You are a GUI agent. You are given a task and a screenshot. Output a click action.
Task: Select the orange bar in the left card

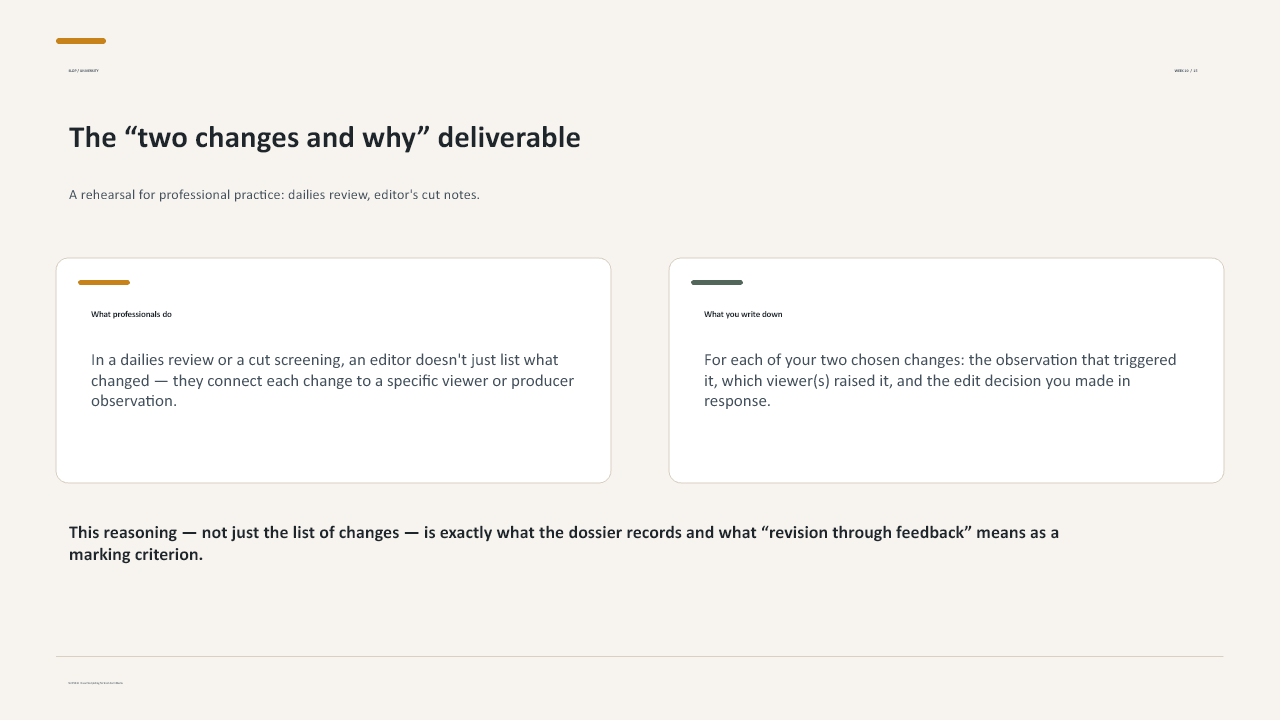(104, 283)
